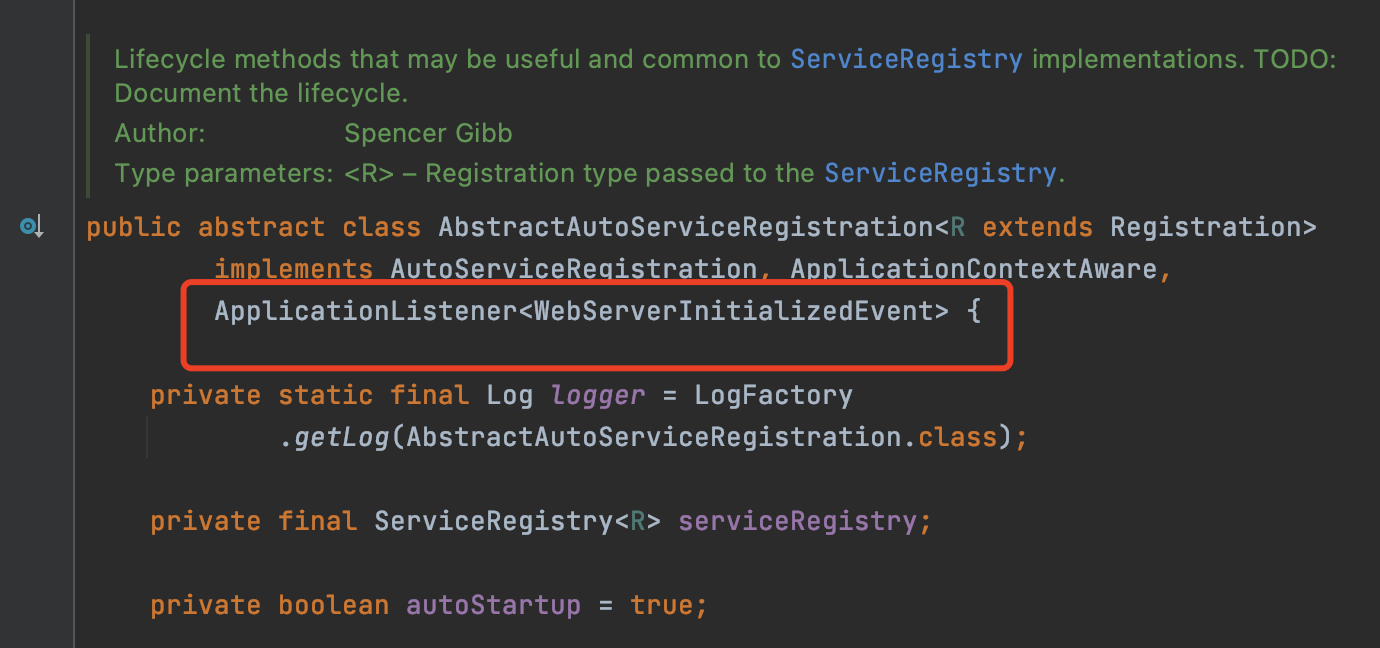The image size is (1380, 648).
Task: Click the Registration type after extends
Action: click(x=1206, y=227)
